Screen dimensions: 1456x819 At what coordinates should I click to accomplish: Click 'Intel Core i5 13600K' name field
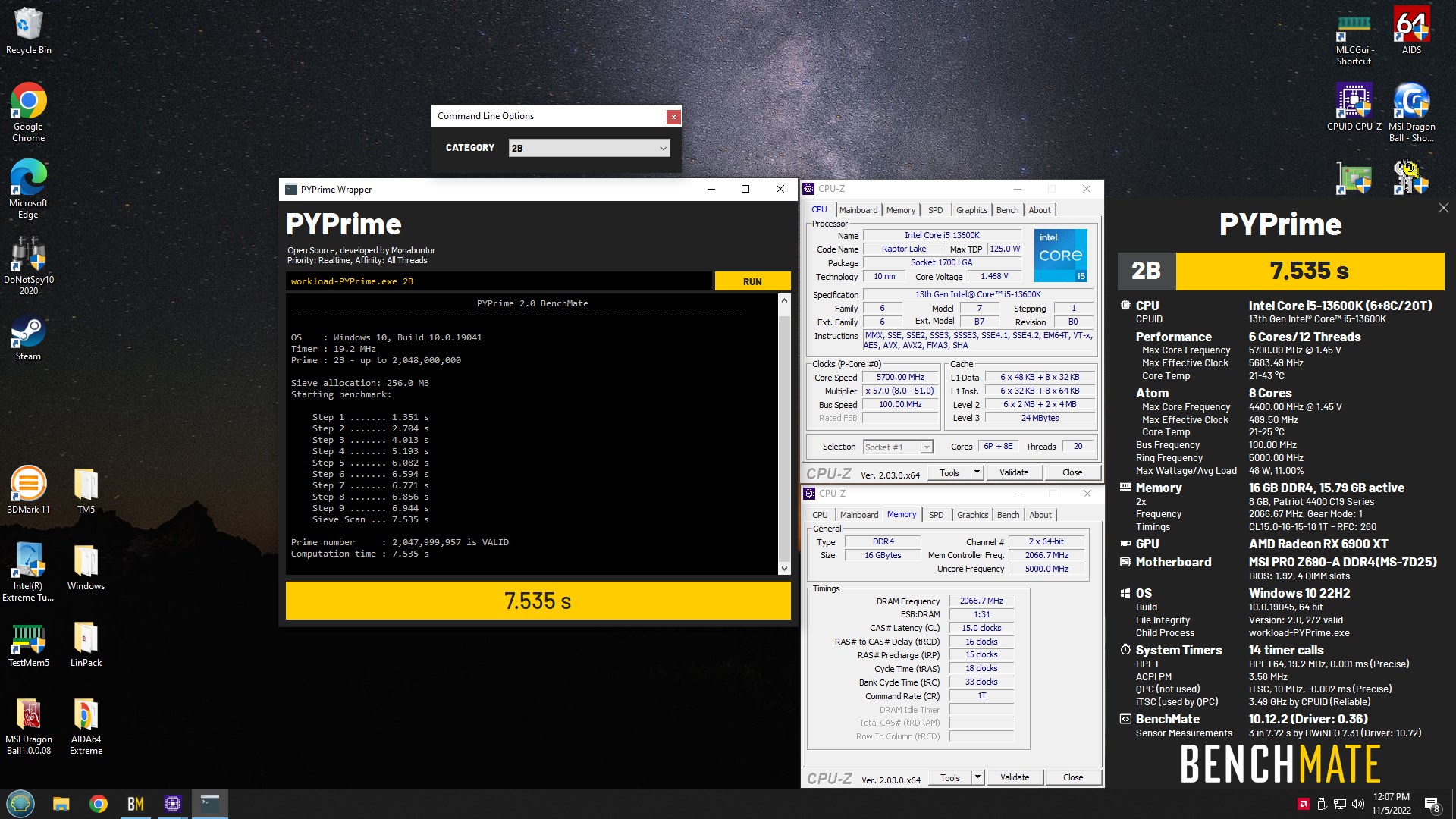click(x=942, y=235)
